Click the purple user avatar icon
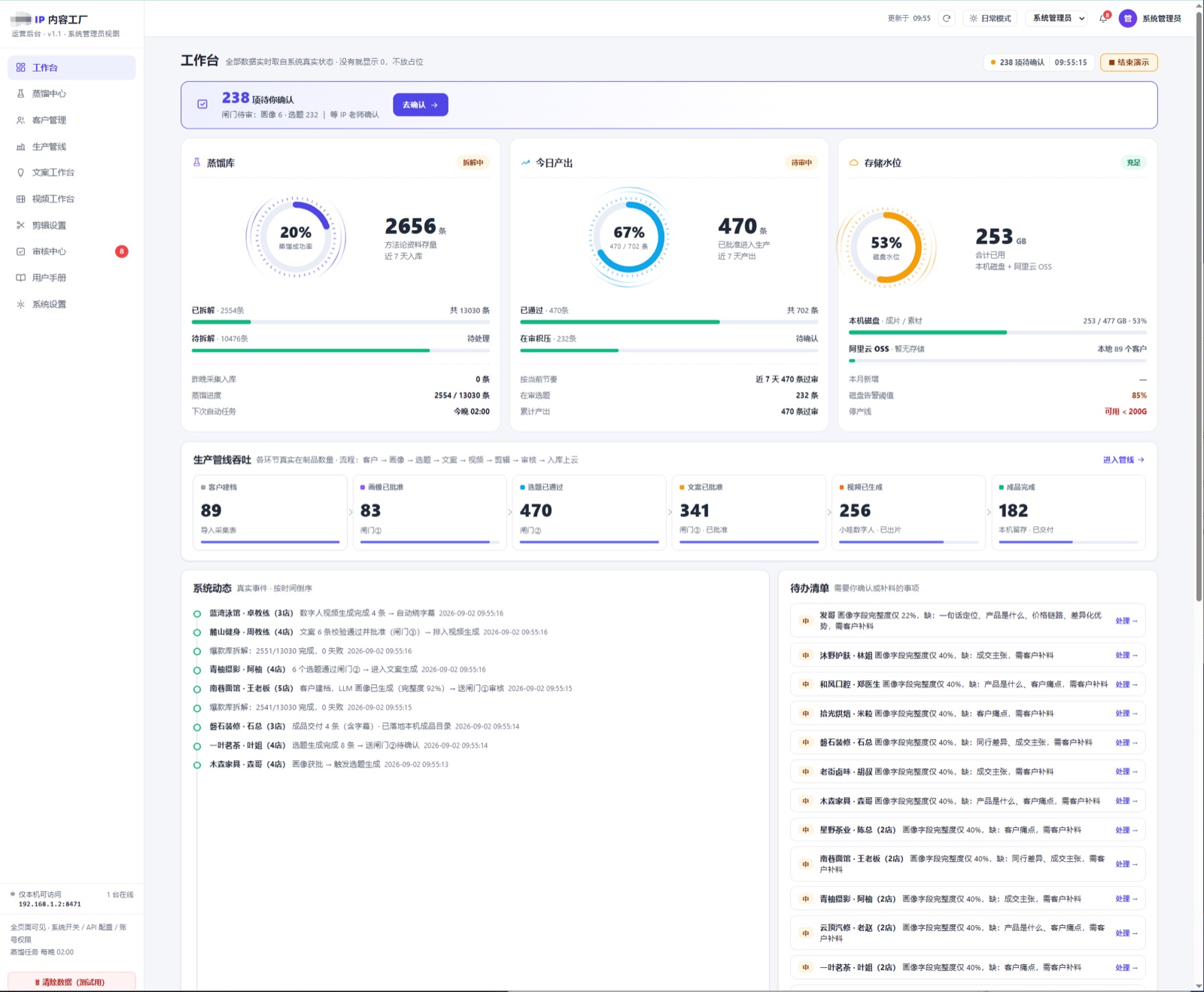The width and height of the screenshot is (1204, 992). click(x=1127, y=18)
